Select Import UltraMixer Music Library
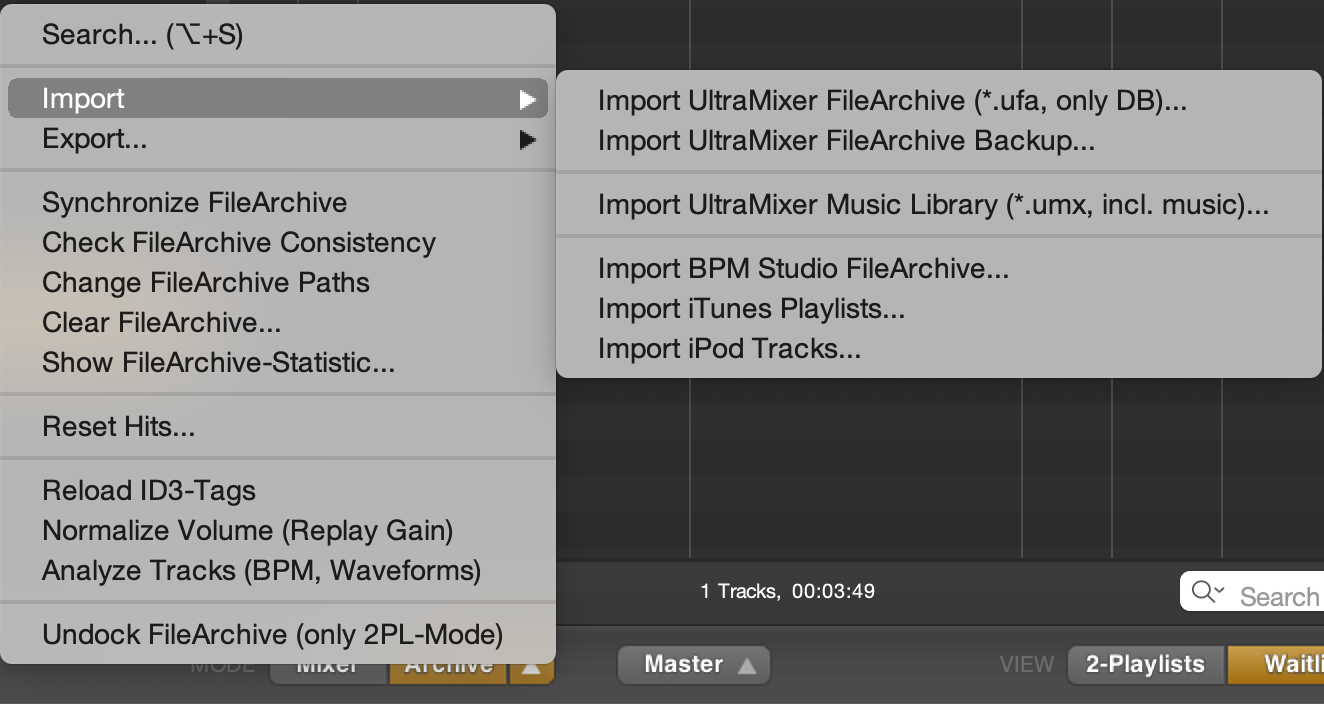Image resolution: width=1324 pixels, height=704 pixels. tap(933, 205)
